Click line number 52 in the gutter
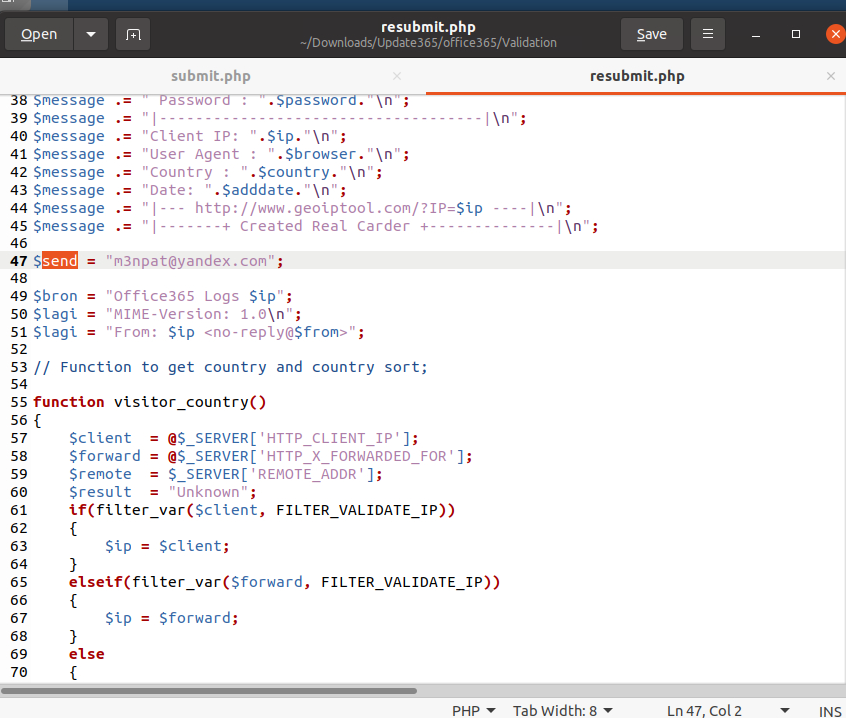This screenshot has width=846, height=718. click(19, 349)
